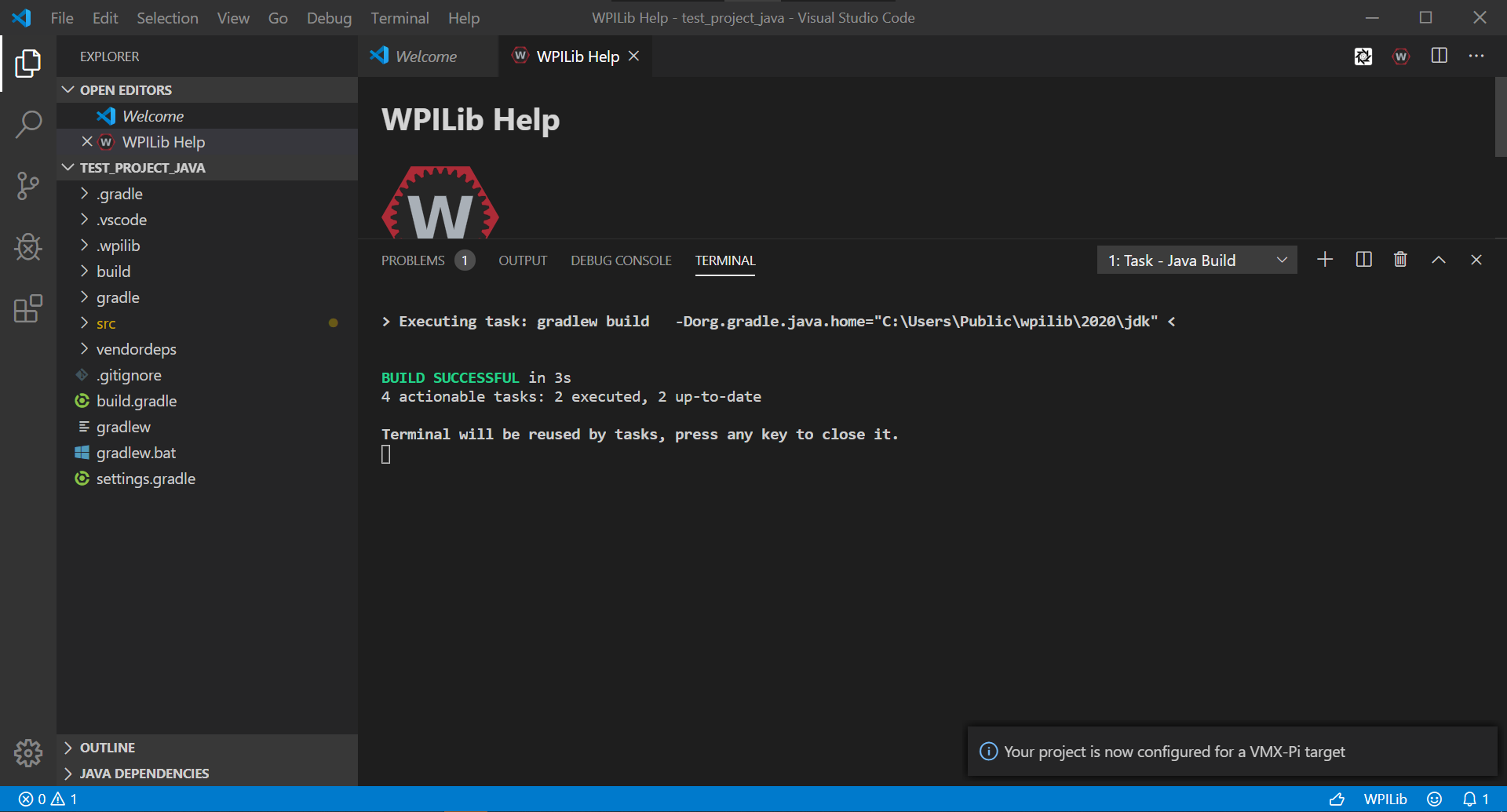This screenshot has height=812, width=1507.
Task: Click the open changes icon in editor toolbar
Action: coord(1363,56)
